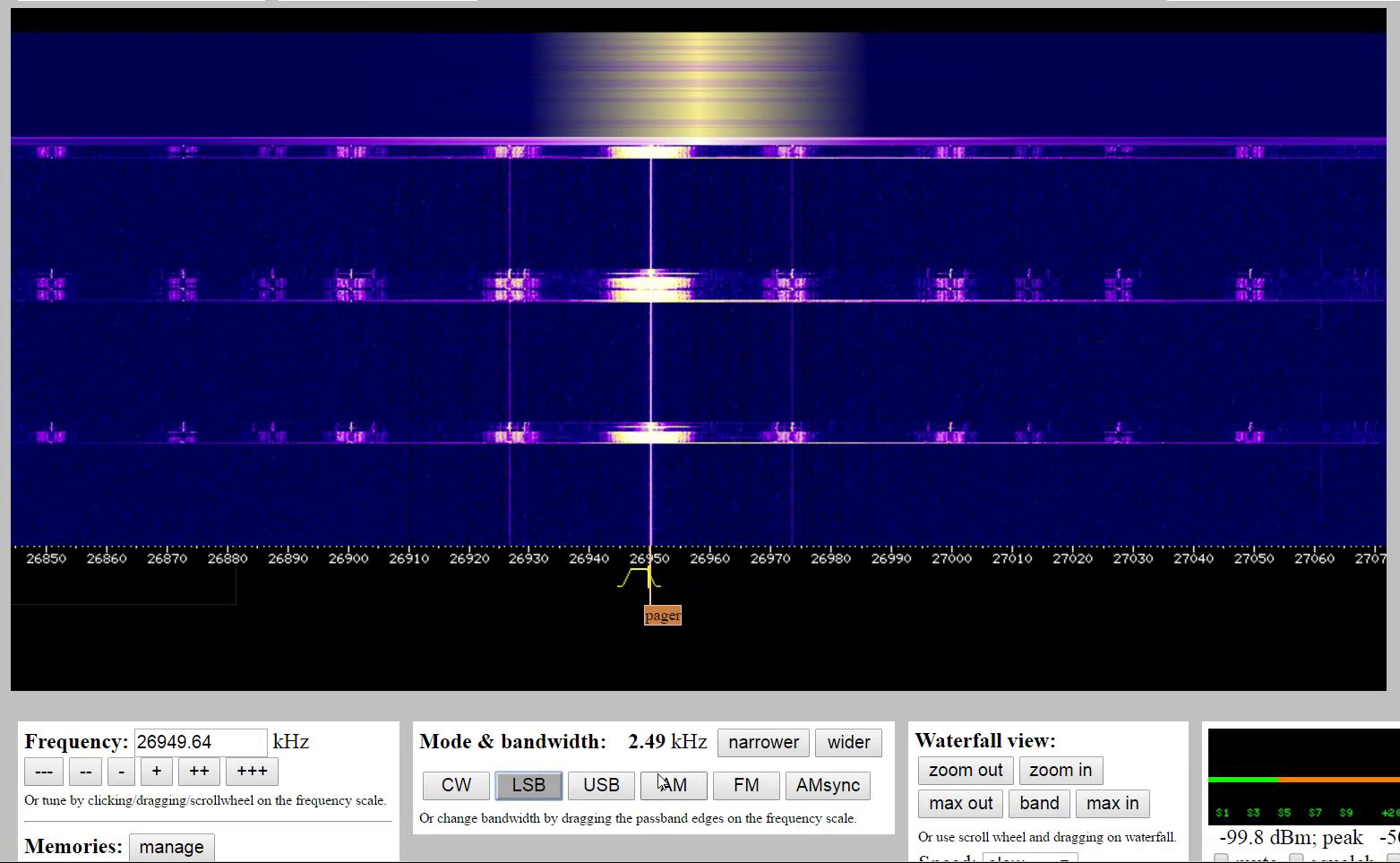Click the waterfall spectrum display

pyautogui.click(x=699, y=289)
